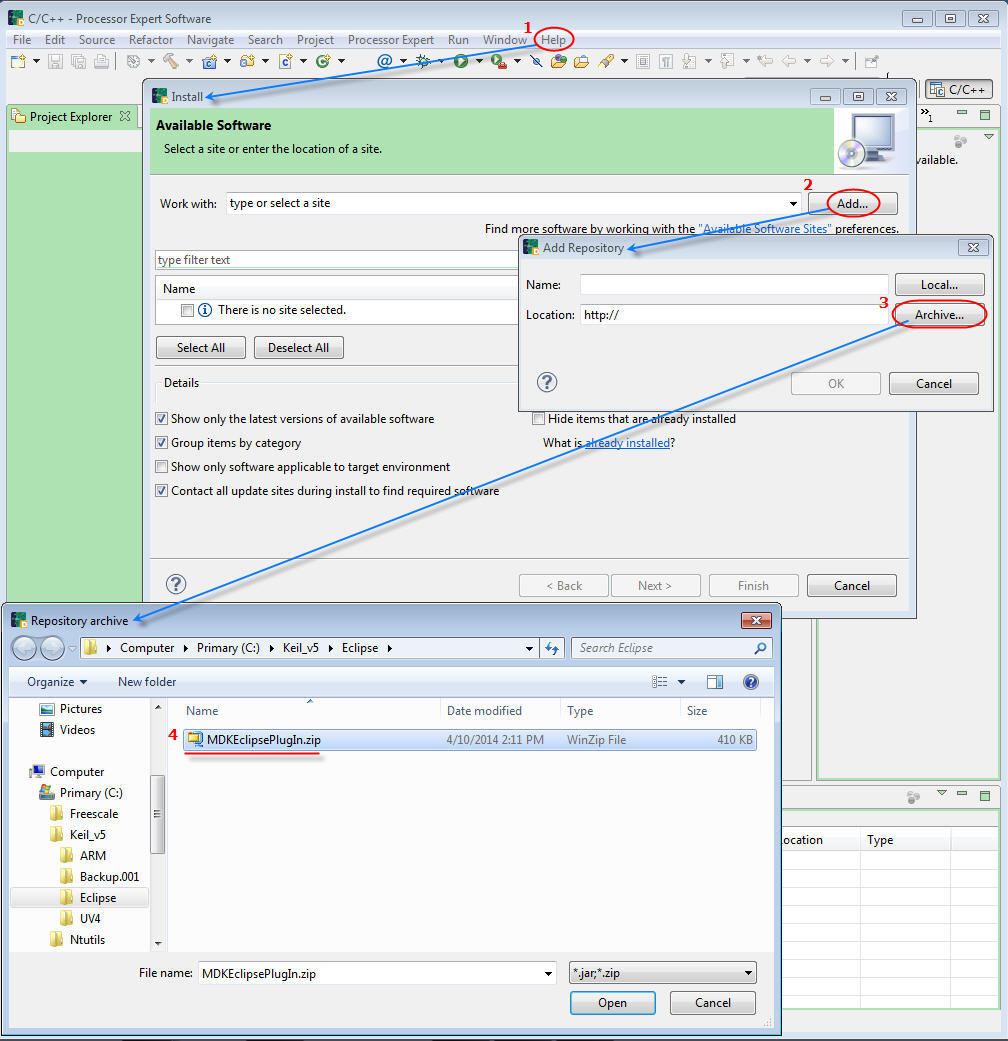Click the Run External Tools icon
Screen dimensions: 1008x1041
pos(499,62)
